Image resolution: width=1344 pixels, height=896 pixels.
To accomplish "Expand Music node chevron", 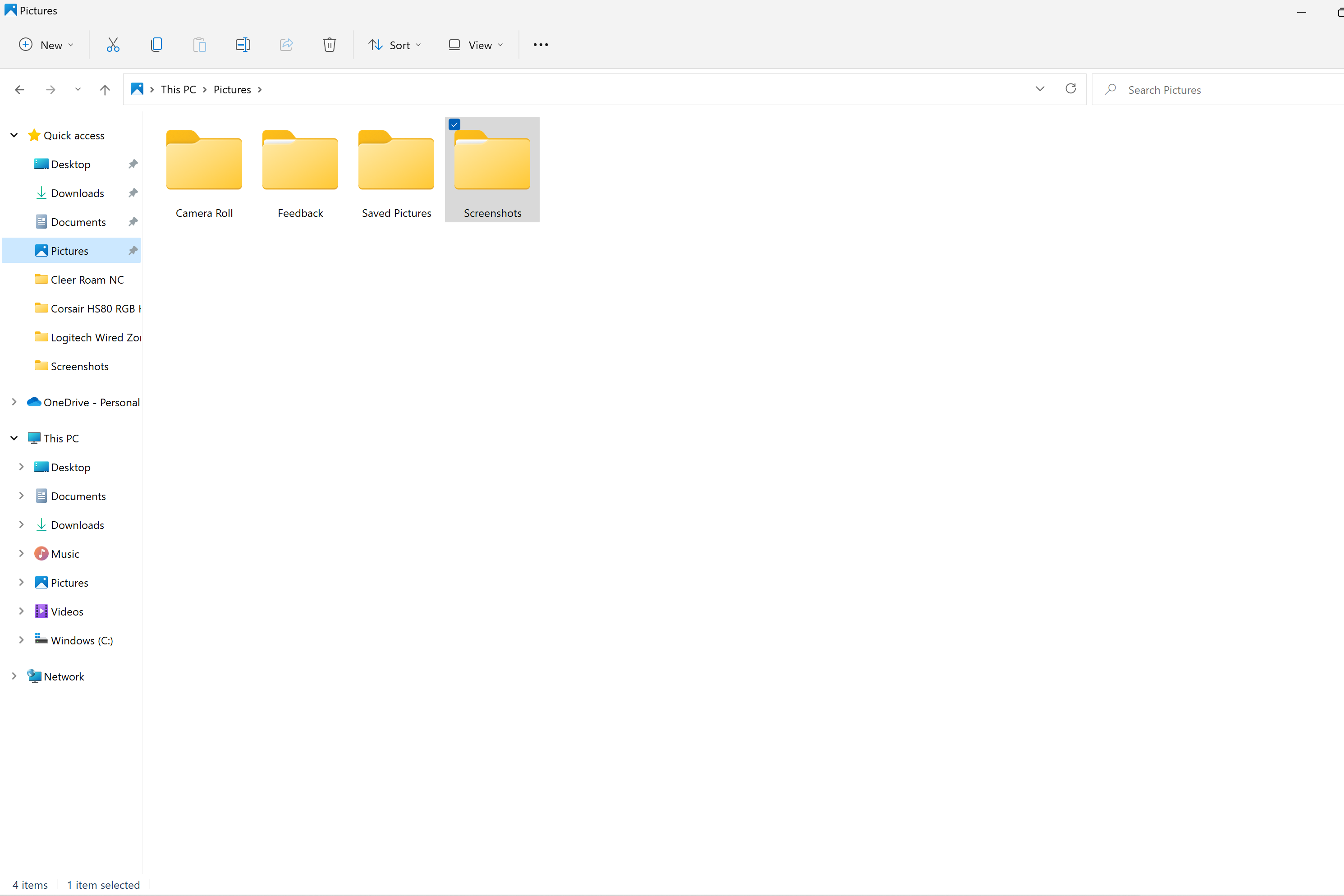I will [x=21, y=554].
